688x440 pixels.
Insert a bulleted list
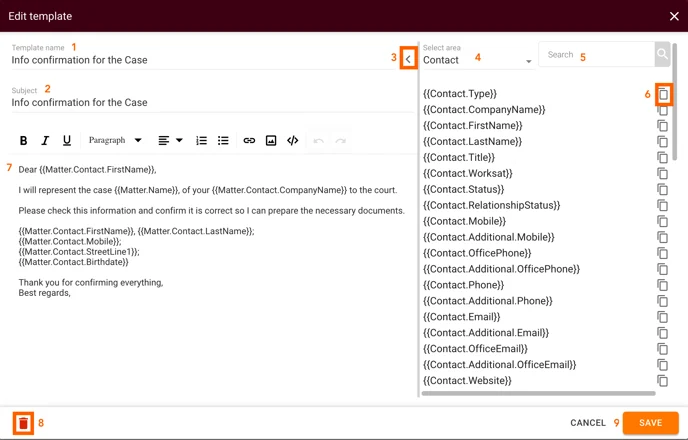[223, 140]
